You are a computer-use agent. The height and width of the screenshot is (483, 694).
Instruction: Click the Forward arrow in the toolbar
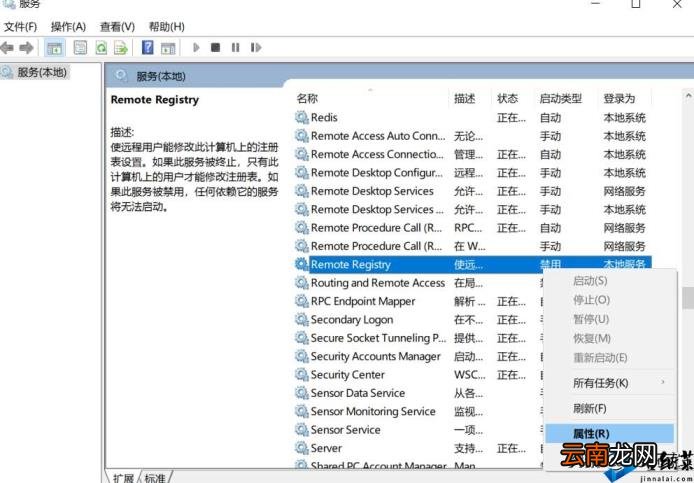[x=27, y=47]
